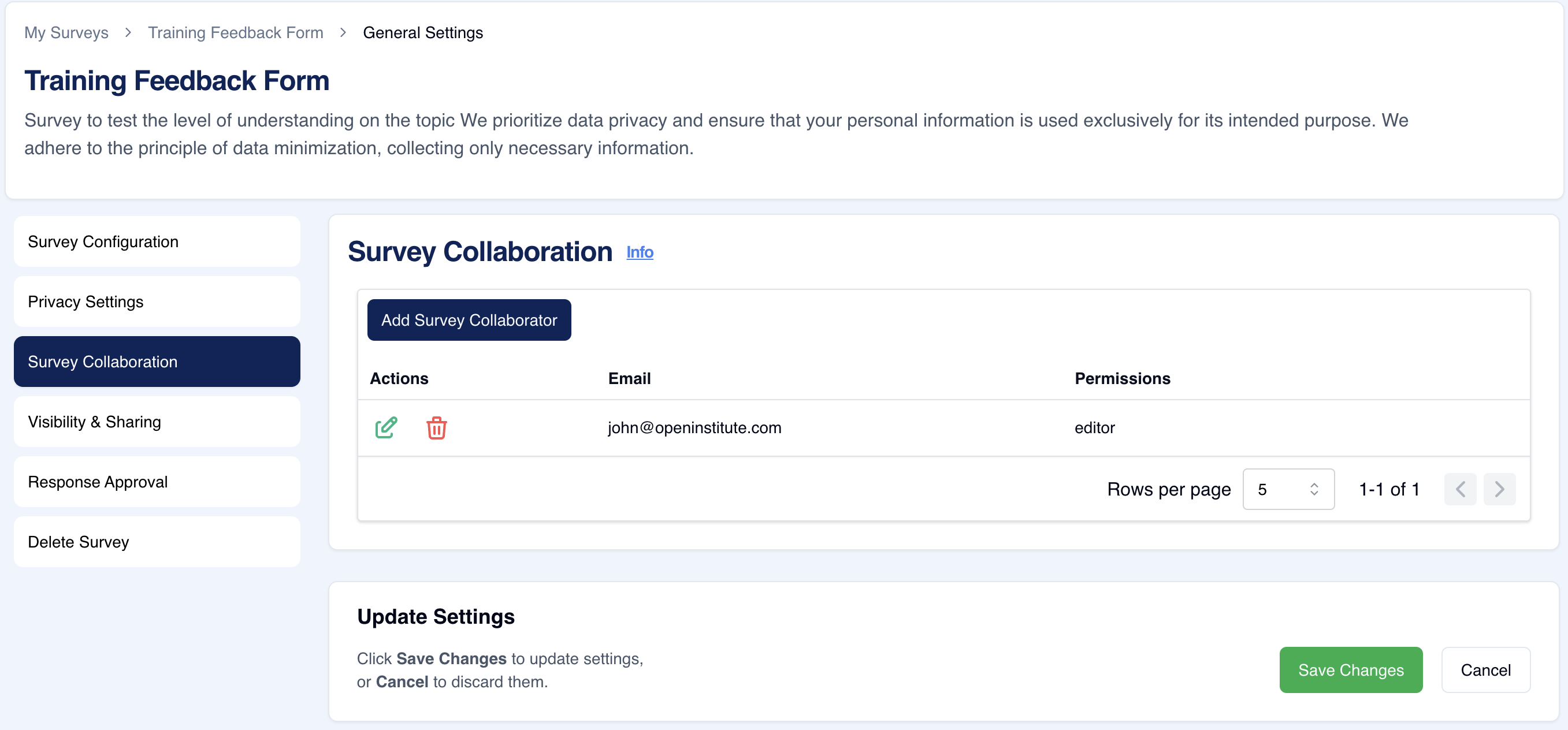Click the Rows per page label
Screen dimensions: 1568x730
tap(1169, 489)
